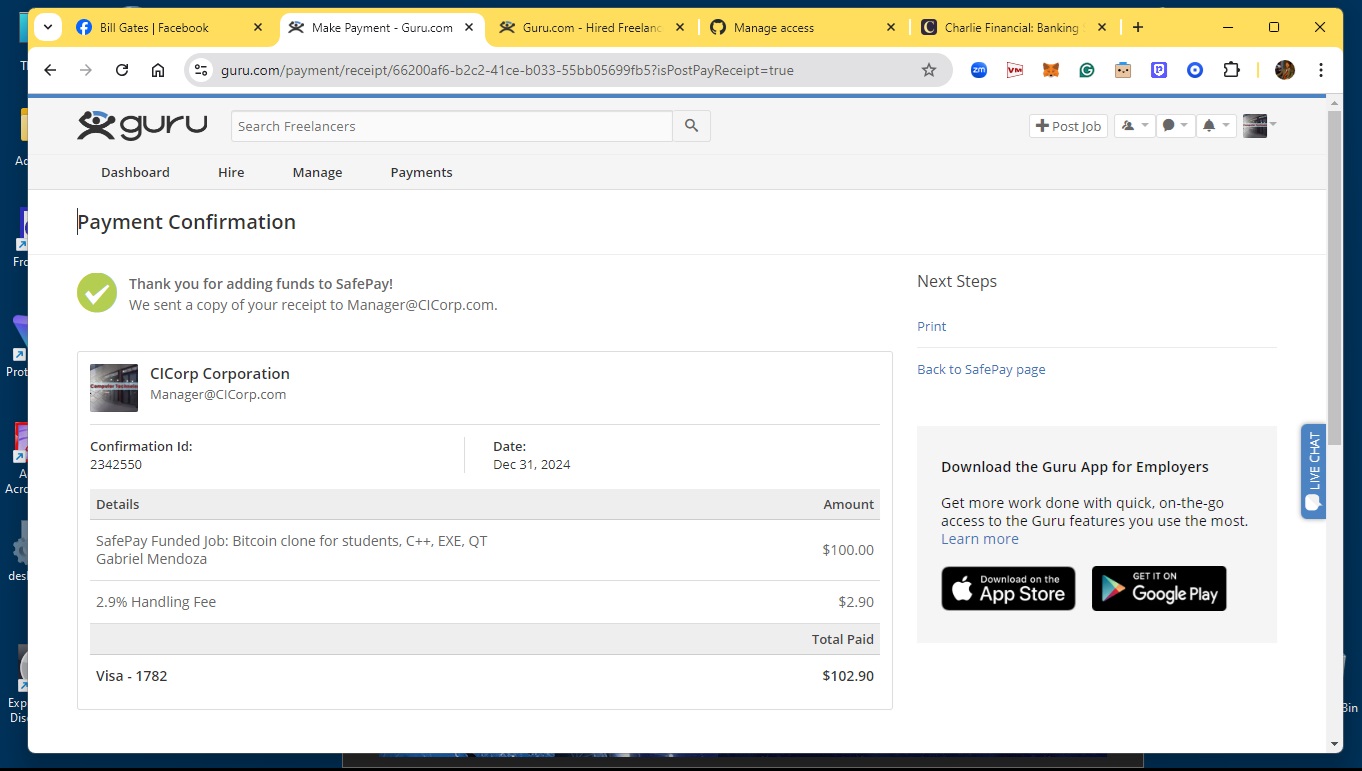Viewport: 1362px width, 771px height.
Task: Click the date Dec 31, 2024
Action: 532,464
